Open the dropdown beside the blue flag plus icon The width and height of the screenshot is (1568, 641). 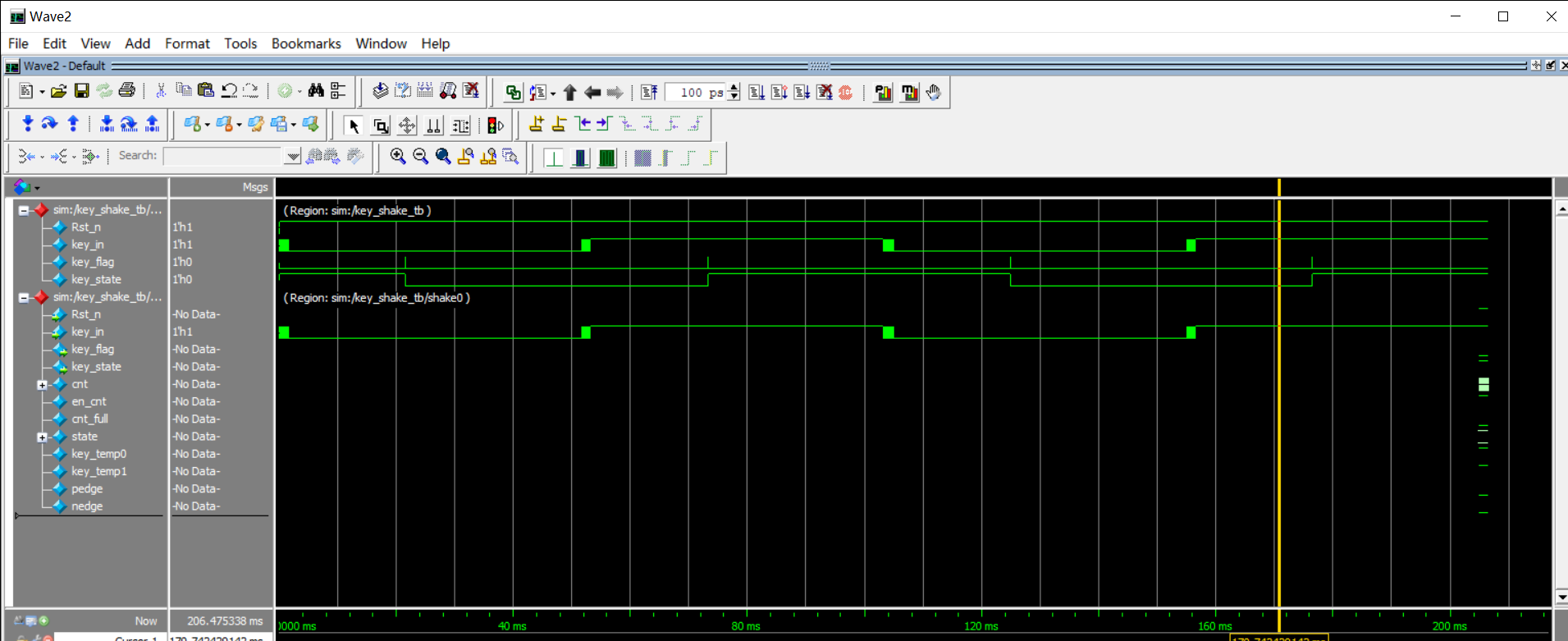[x=208, y=125]
